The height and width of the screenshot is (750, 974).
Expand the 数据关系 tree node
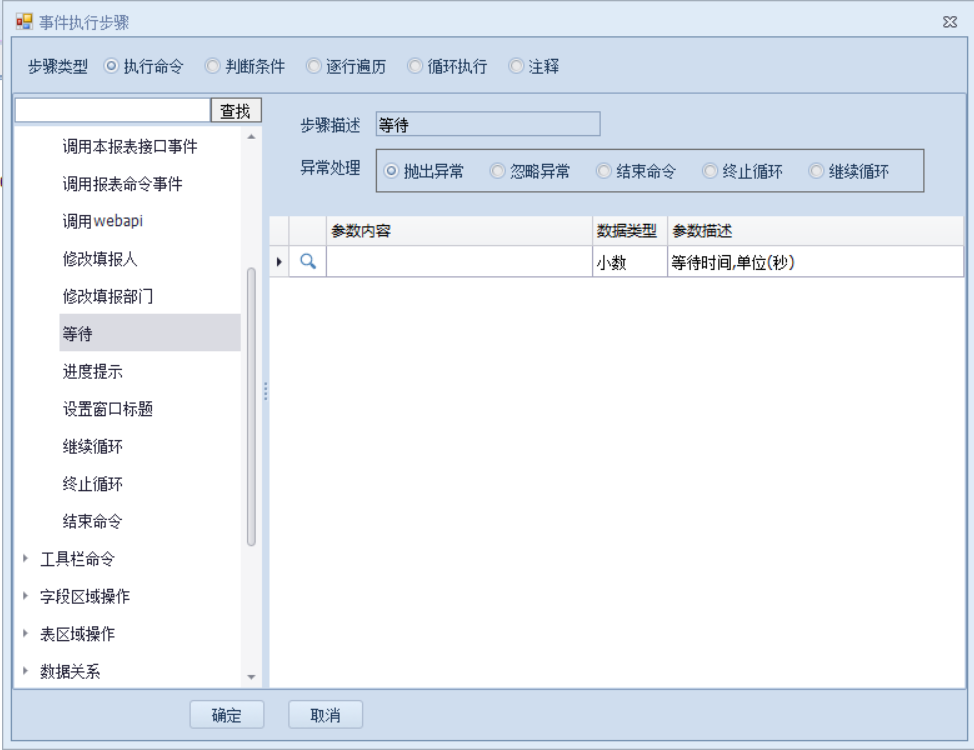[26, 672]
